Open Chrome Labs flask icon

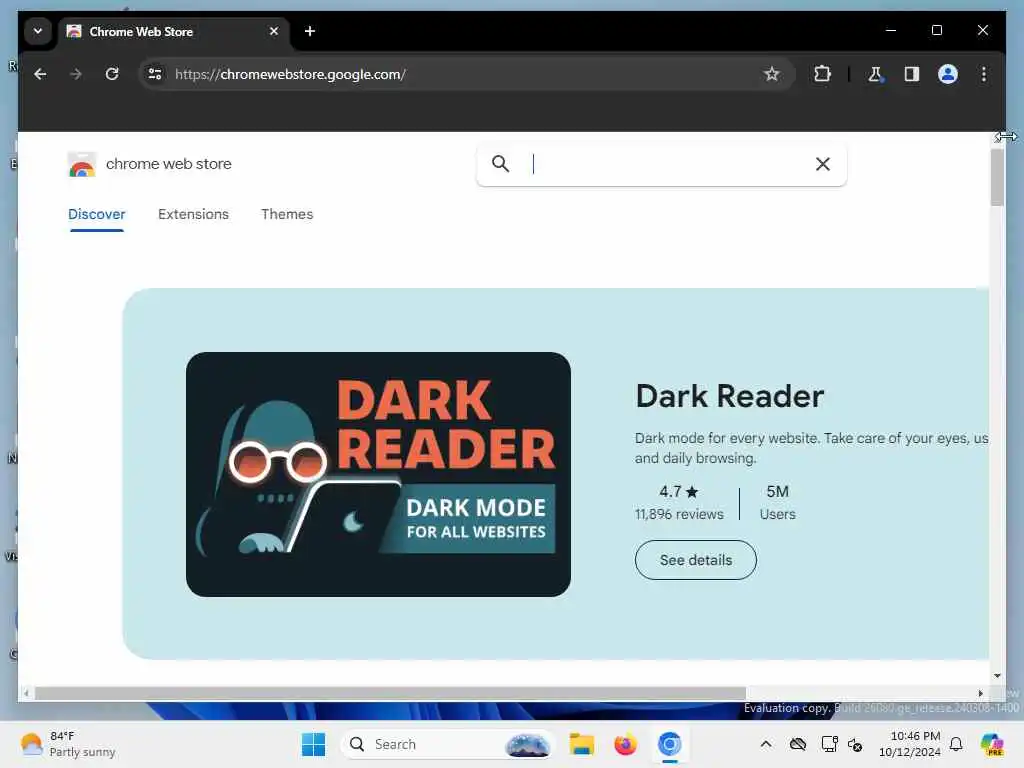(875, 74)
